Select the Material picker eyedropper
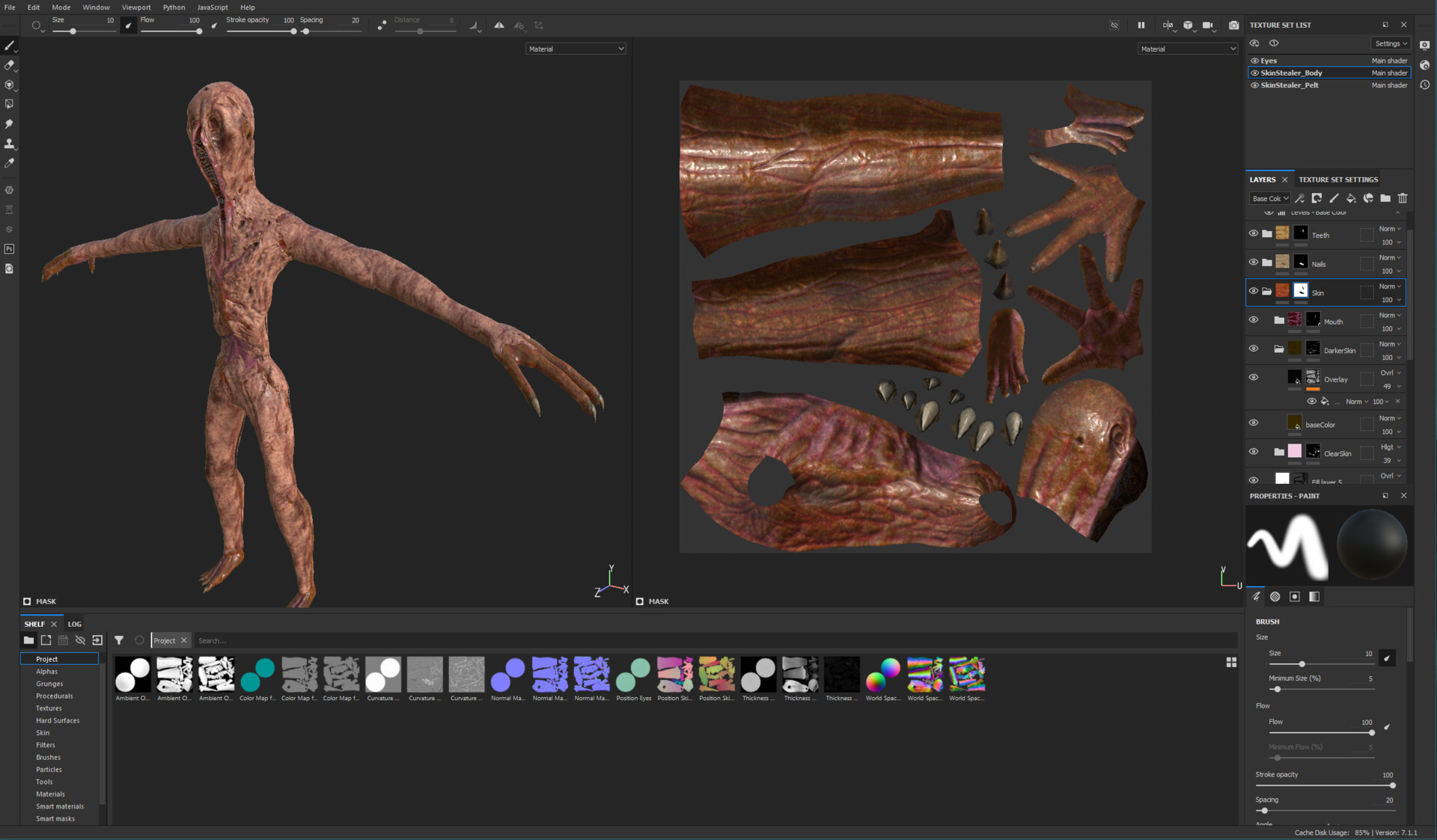This screenshot has height=840, width=1437. pos(10,162)
